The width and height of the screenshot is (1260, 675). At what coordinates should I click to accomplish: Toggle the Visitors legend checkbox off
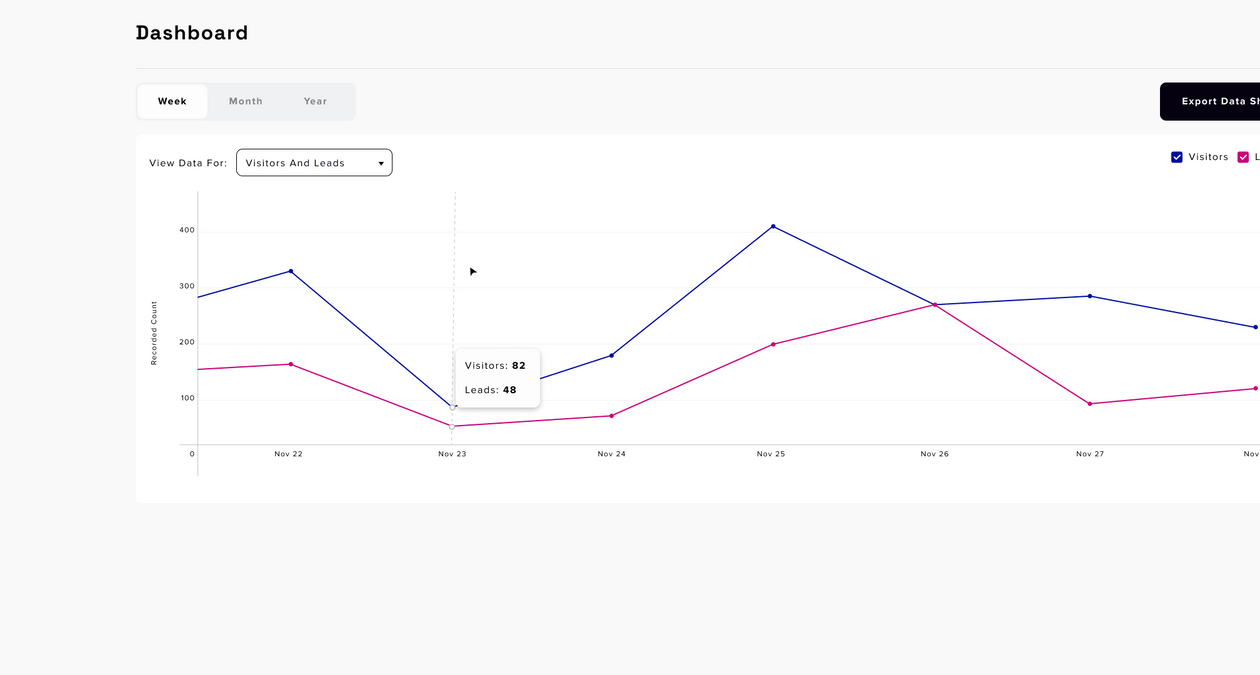coord(1177,157)
